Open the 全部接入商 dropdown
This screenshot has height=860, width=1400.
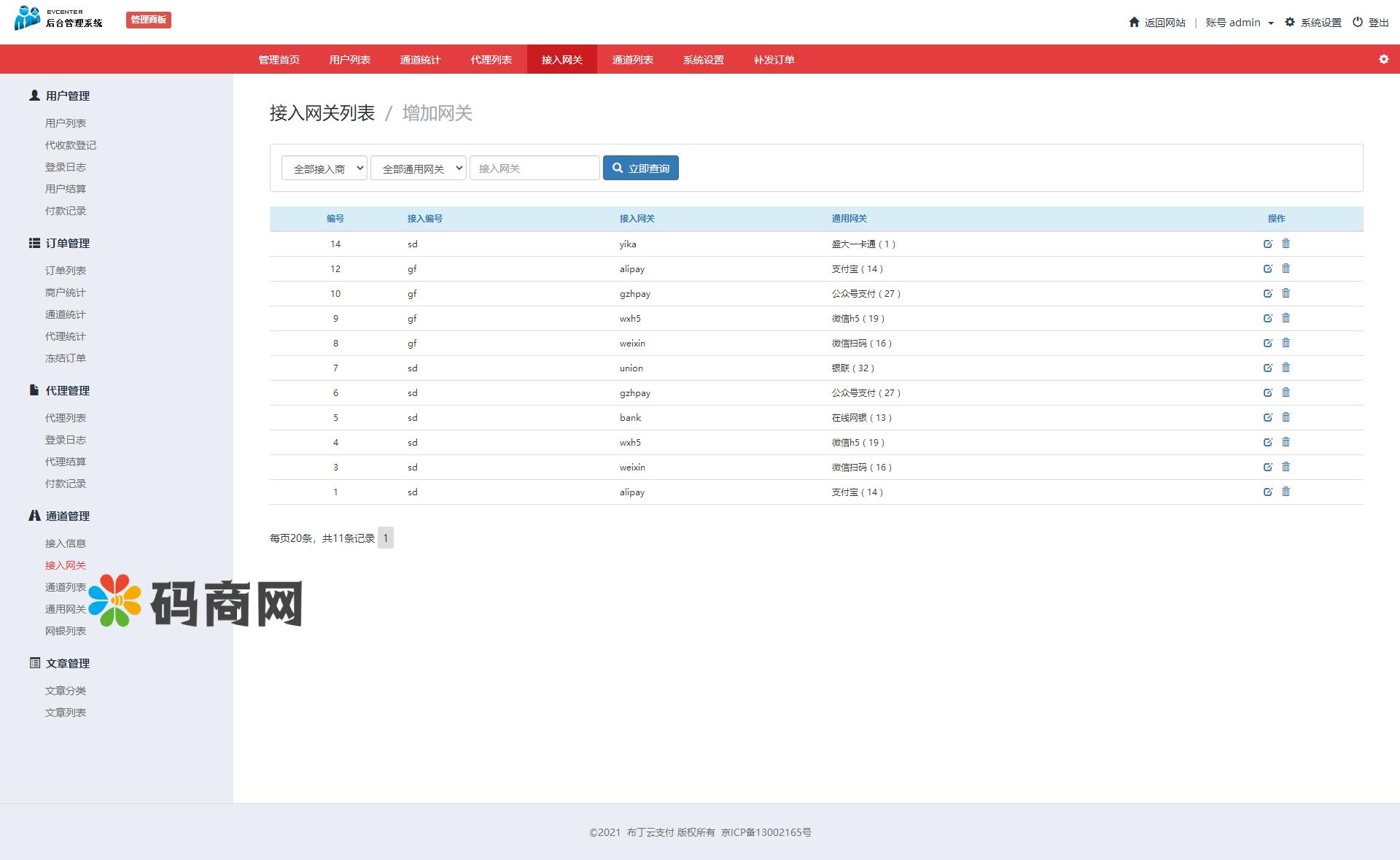pyautogui.click(x=324, y=168)
